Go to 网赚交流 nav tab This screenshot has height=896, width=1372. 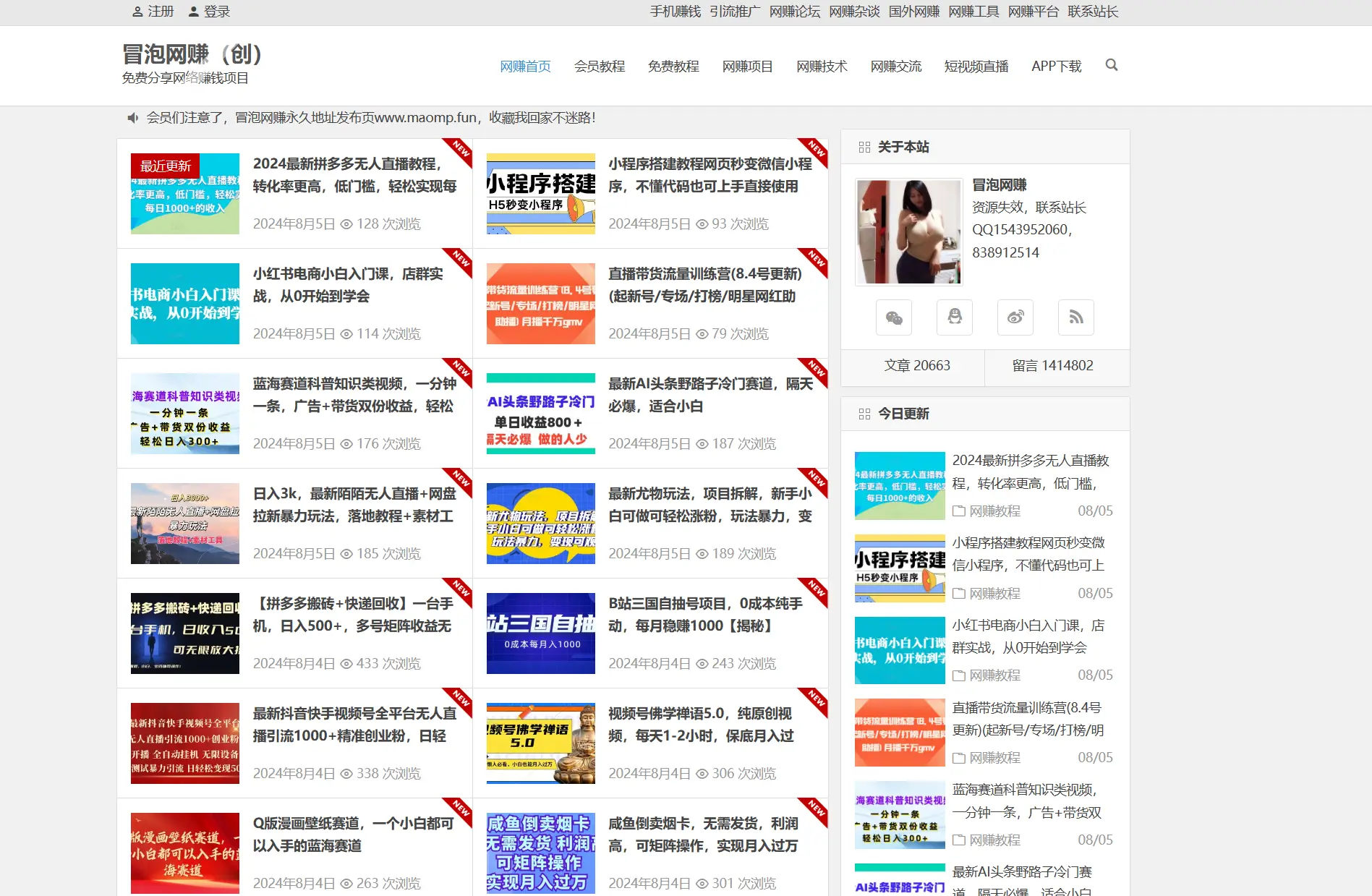(896, 67)
